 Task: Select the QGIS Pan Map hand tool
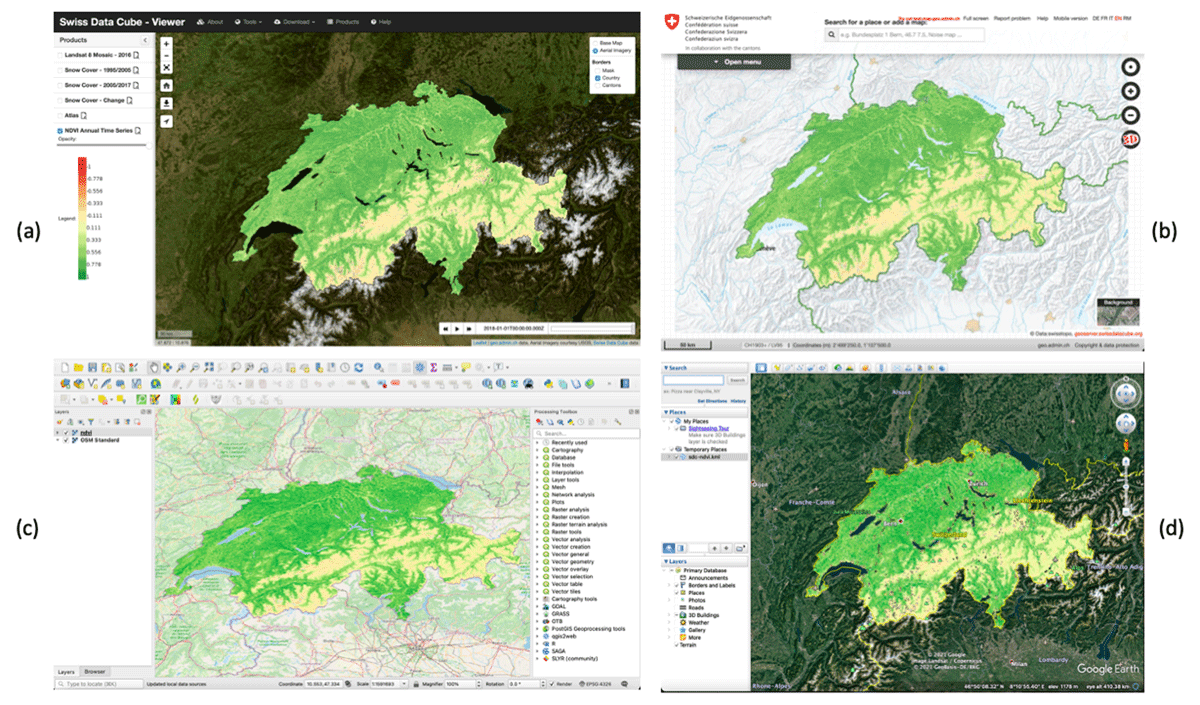tap(155, 367)
